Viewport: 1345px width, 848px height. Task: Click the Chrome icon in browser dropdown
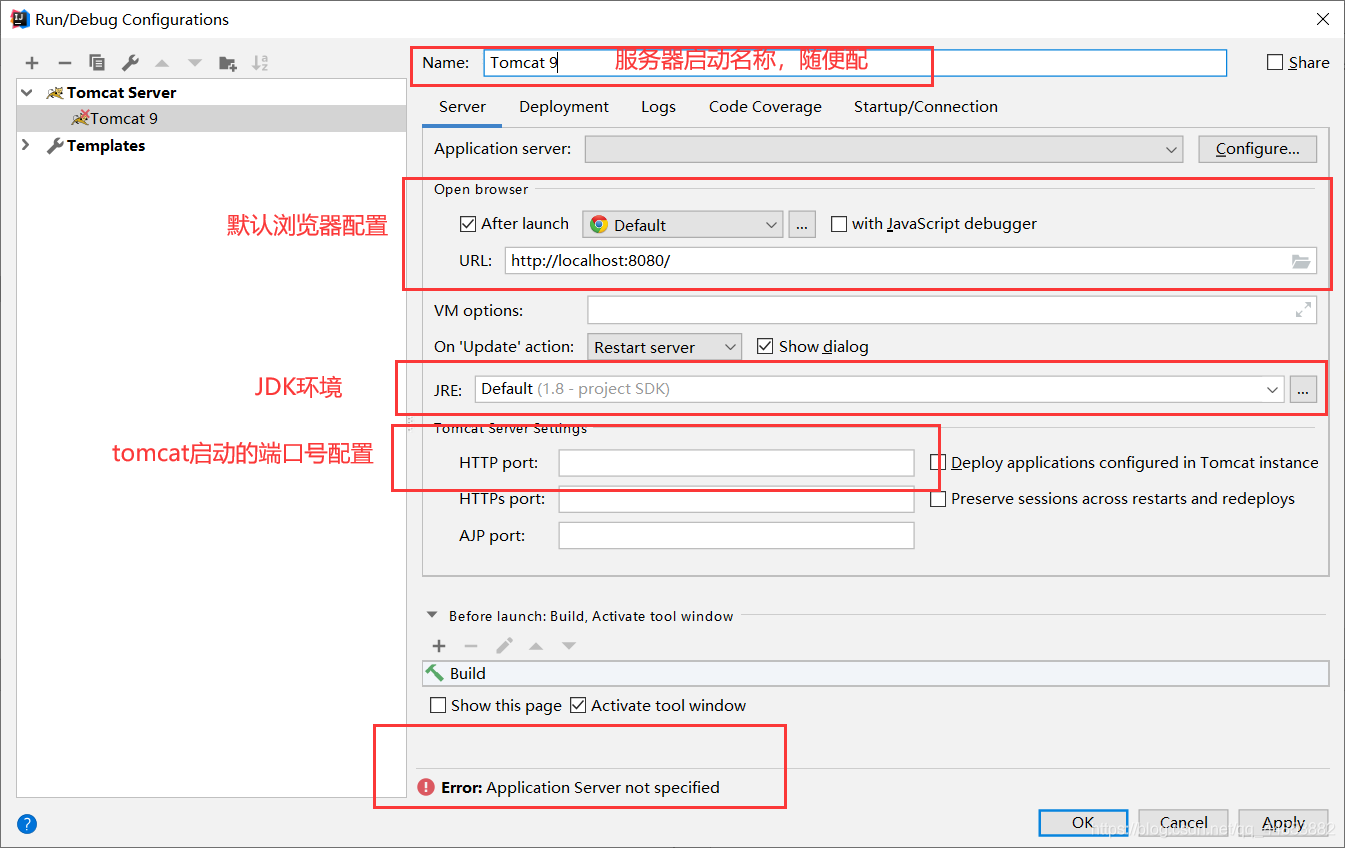(x=599, y=225)
